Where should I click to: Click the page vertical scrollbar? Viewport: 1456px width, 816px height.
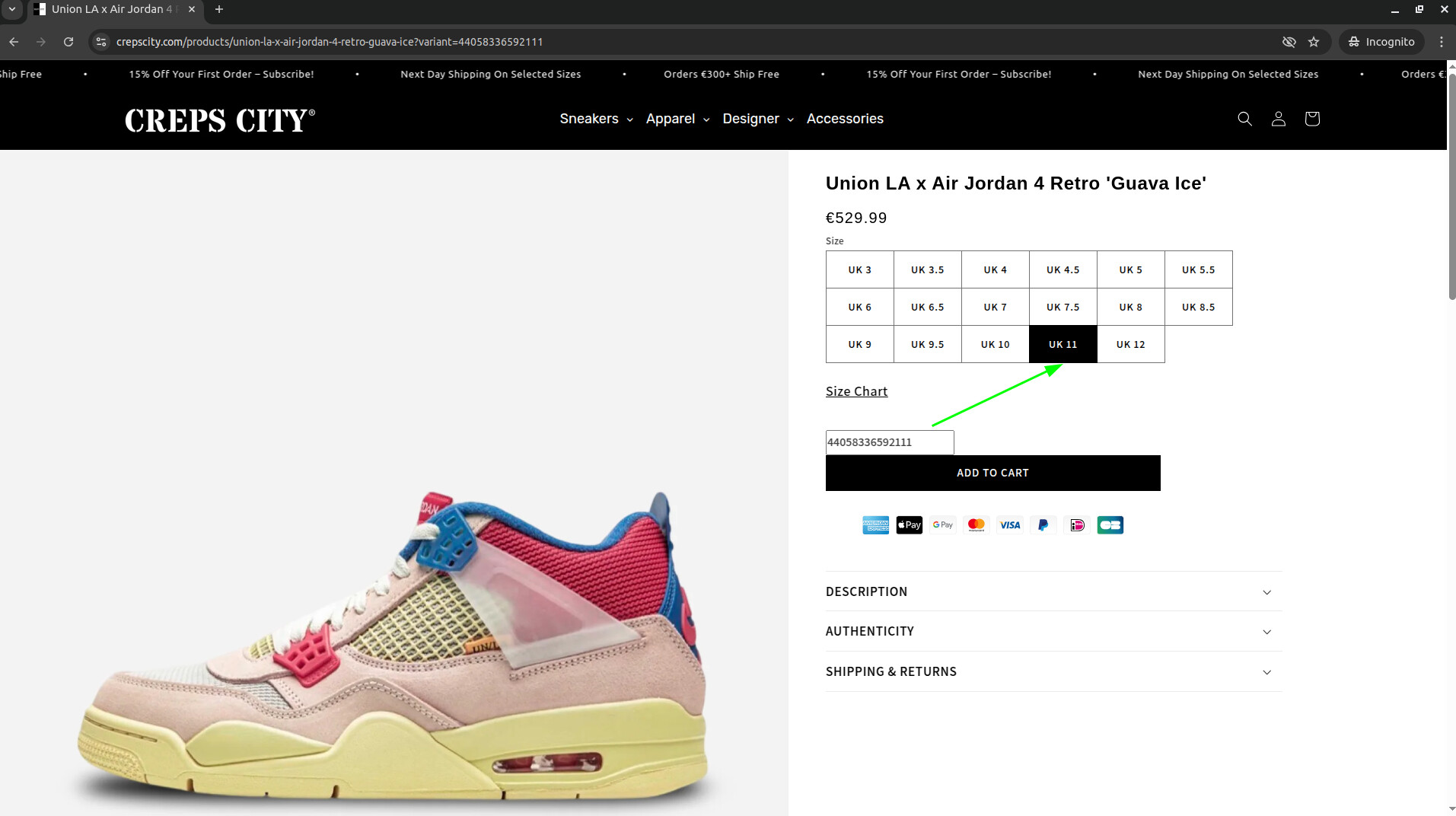pyautogui.click(x=1451, y=186)
